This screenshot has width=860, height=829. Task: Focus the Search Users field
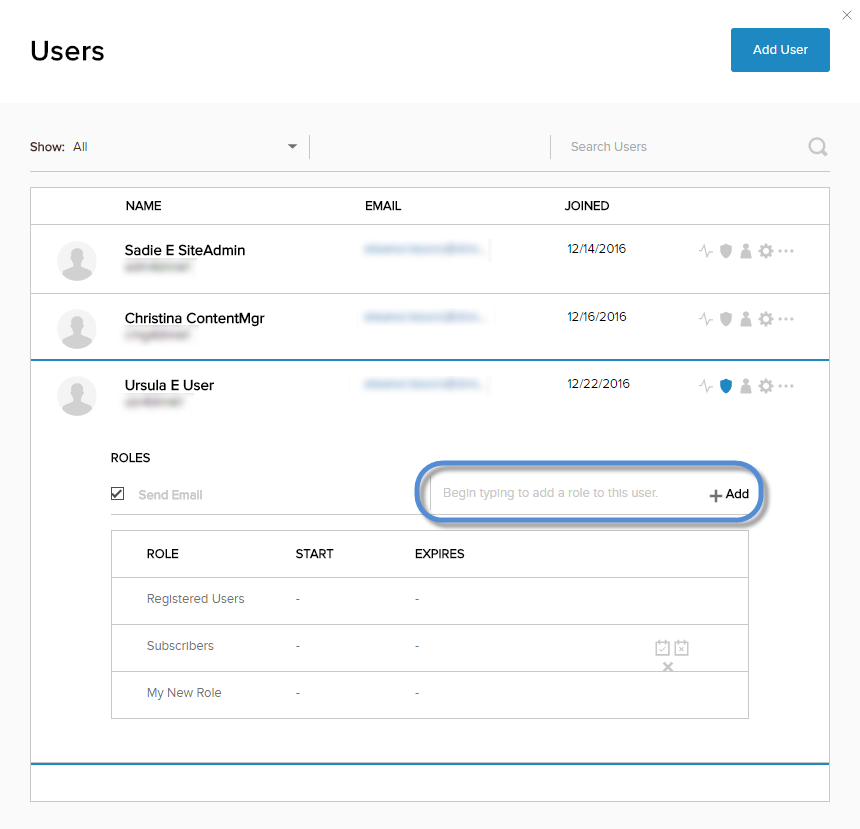680,147
